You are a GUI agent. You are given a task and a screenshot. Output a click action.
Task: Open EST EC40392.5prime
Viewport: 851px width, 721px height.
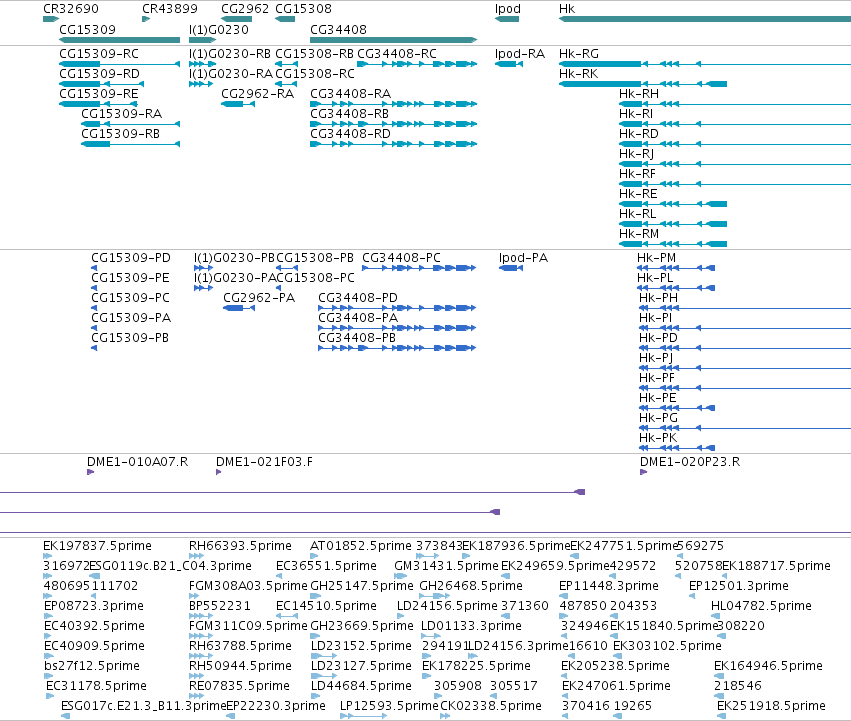point(94,627)
